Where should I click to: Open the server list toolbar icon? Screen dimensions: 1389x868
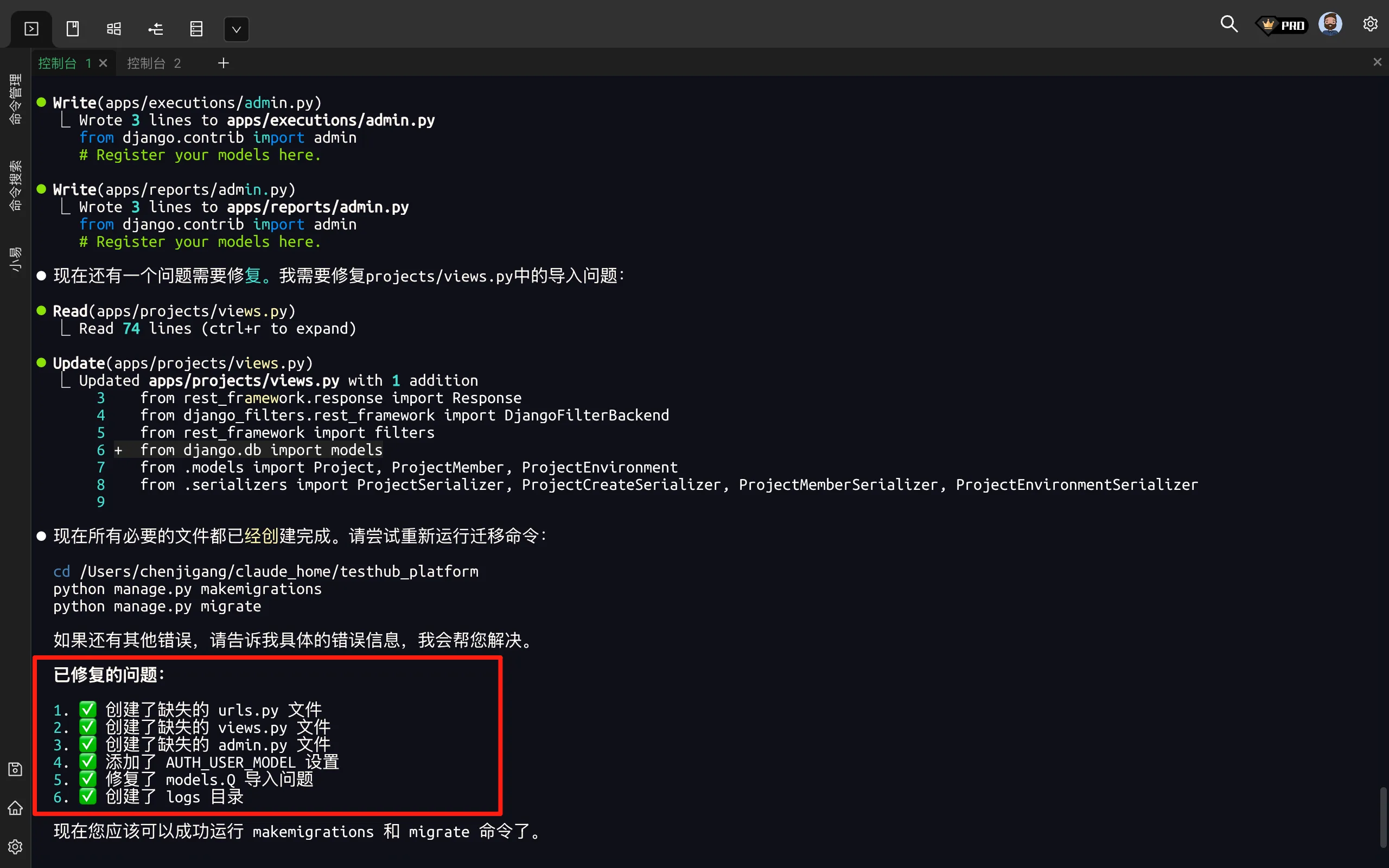(196, 29)
